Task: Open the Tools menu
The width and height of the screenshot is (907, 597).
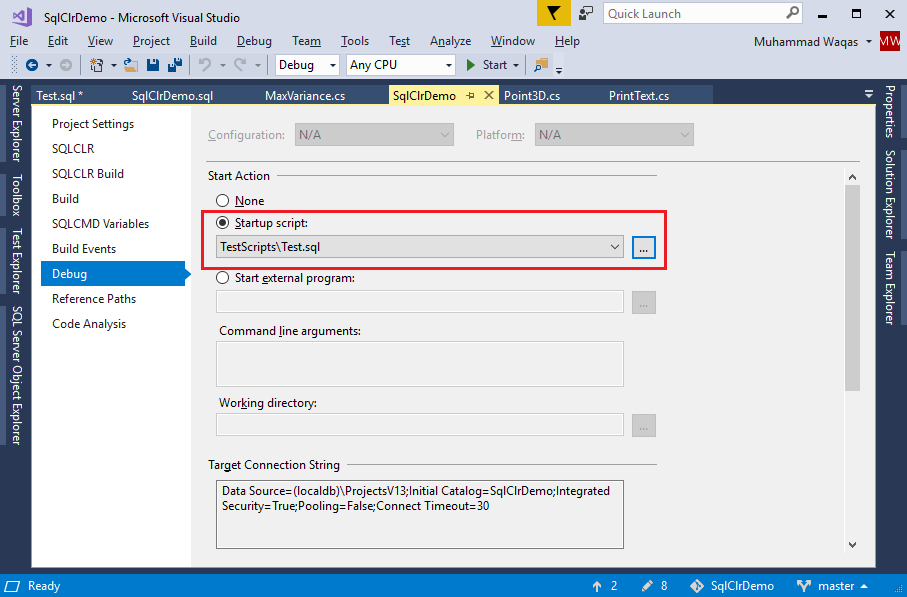Action: 355,41
